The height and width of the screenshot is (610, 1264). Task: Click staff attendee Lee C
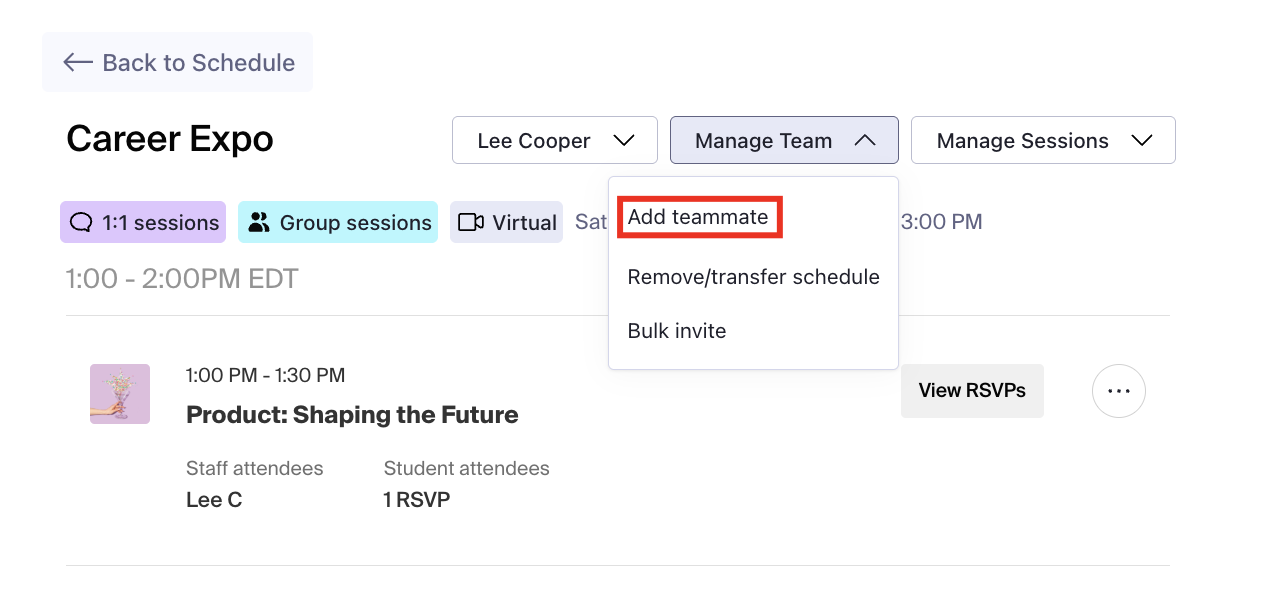click(x=214, y=500)
